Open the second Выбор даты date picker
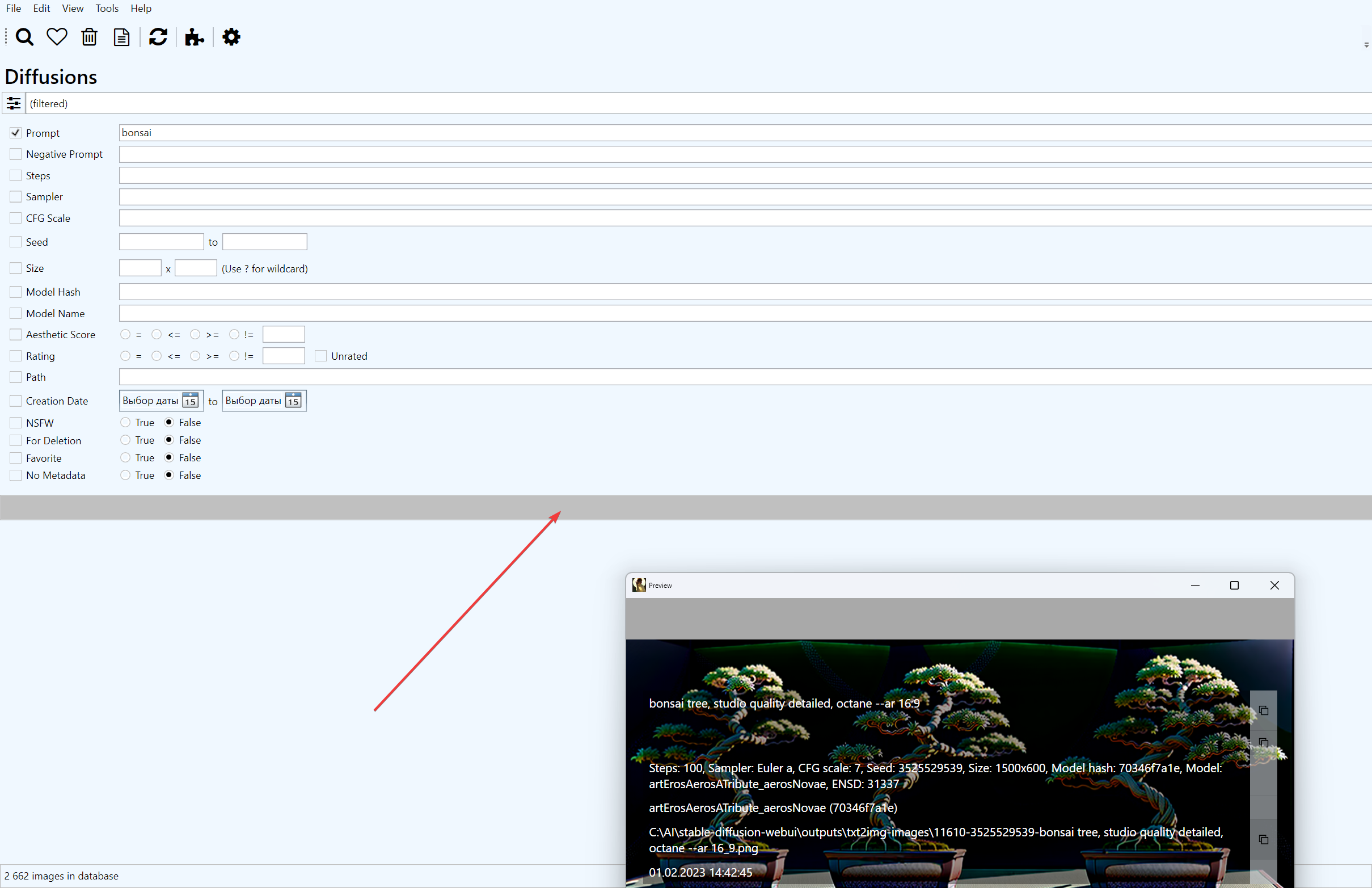Viewport: 1372px width, 888px height. (x=263, y=400)
